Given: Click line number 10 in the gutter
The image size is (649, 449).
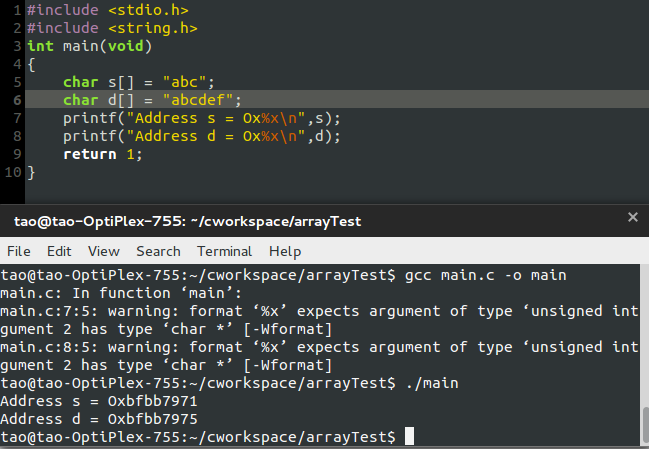Looking at the screenshot, I should [13, 172].
